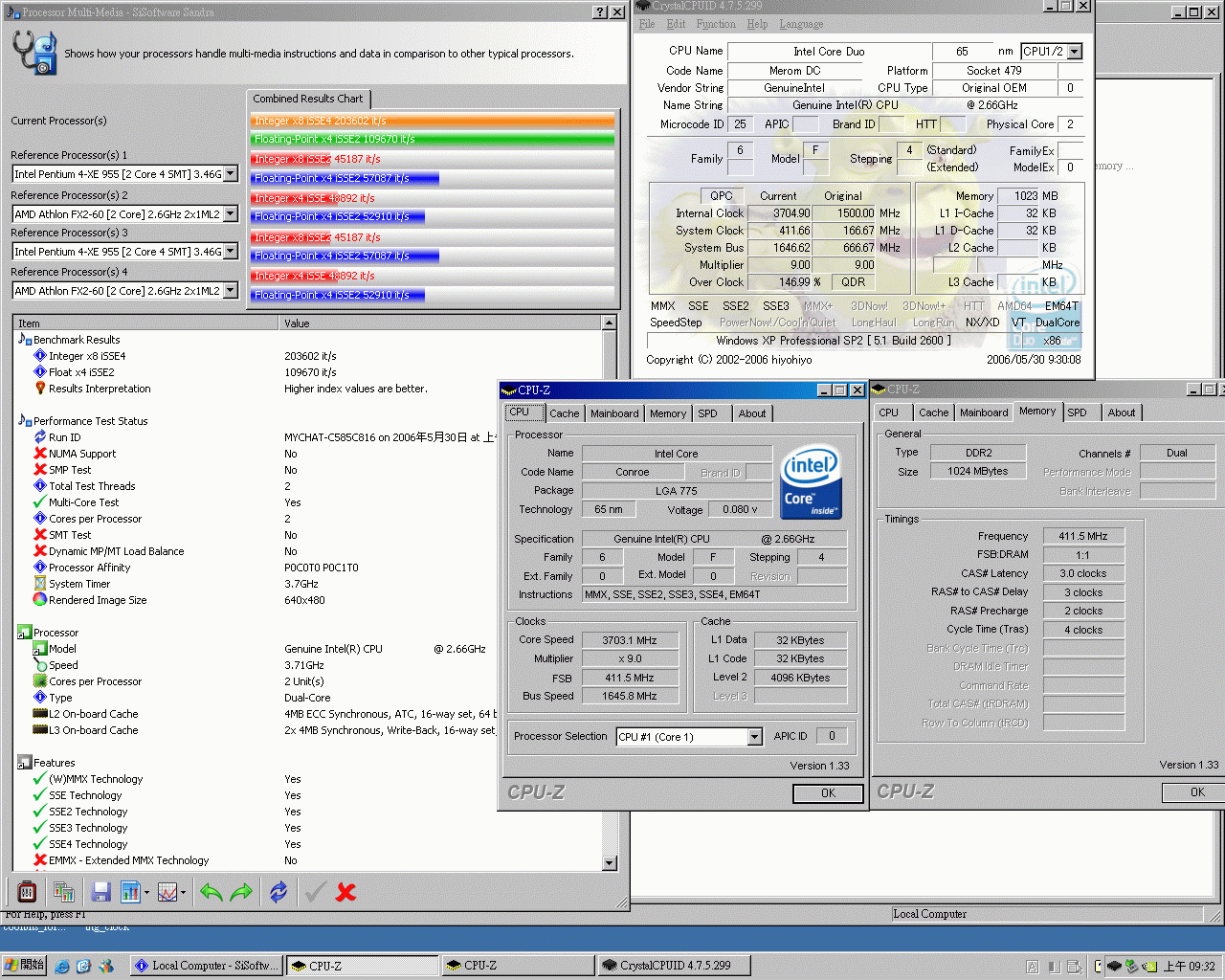Click the NVIDIA icon in the system tray
This screenshot has width=1225, height=980.
pos(1148,966)
